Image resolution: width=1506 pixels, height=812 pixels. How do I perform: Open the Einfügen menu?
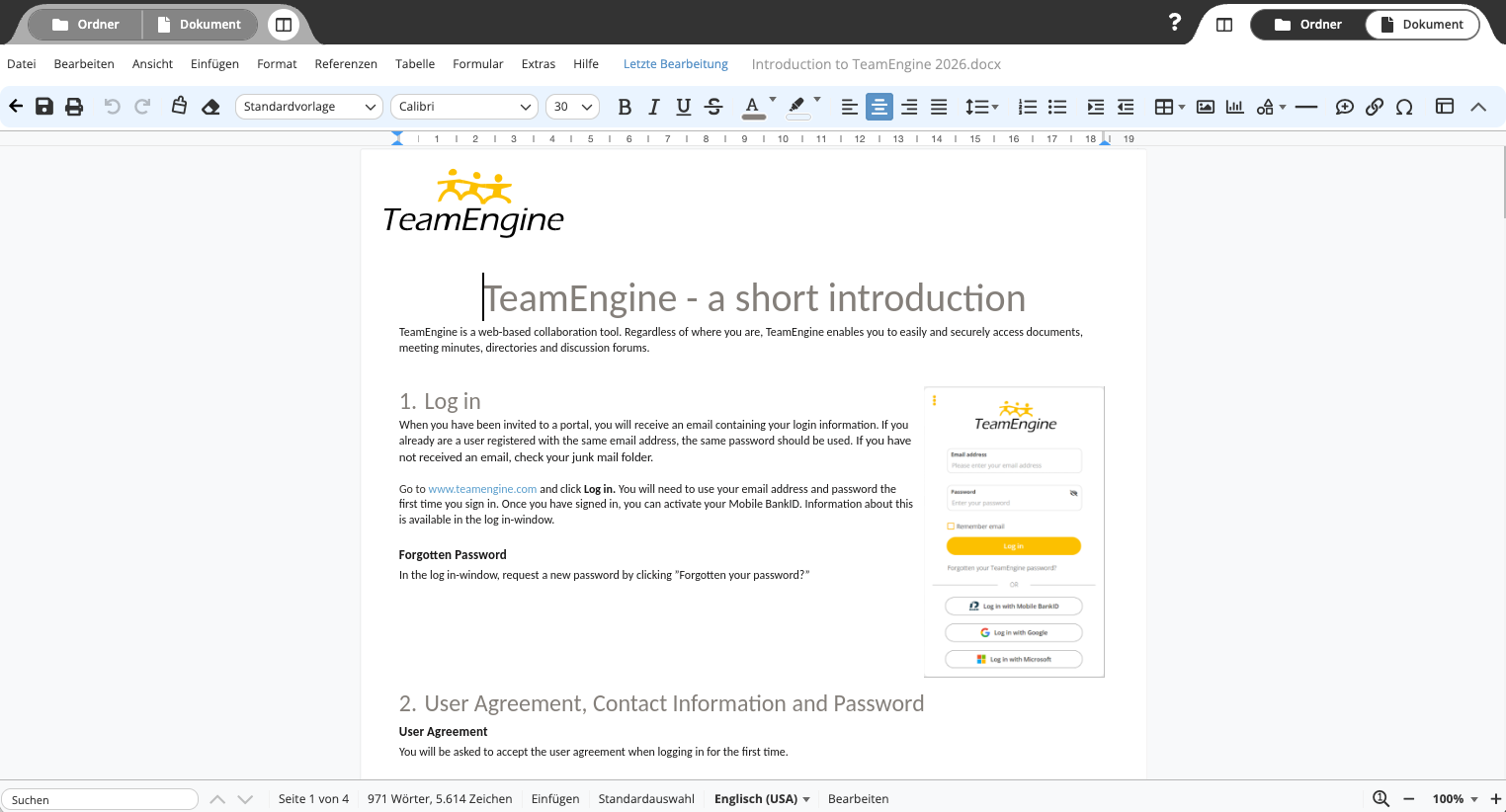pyautogui.click(x=214, y=64)
